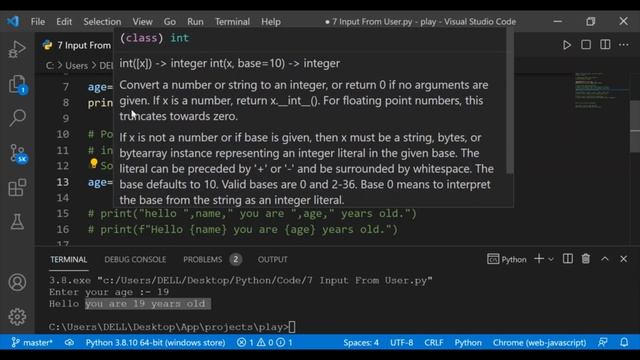Click the terminal prompt input line

tap(172, 327)
